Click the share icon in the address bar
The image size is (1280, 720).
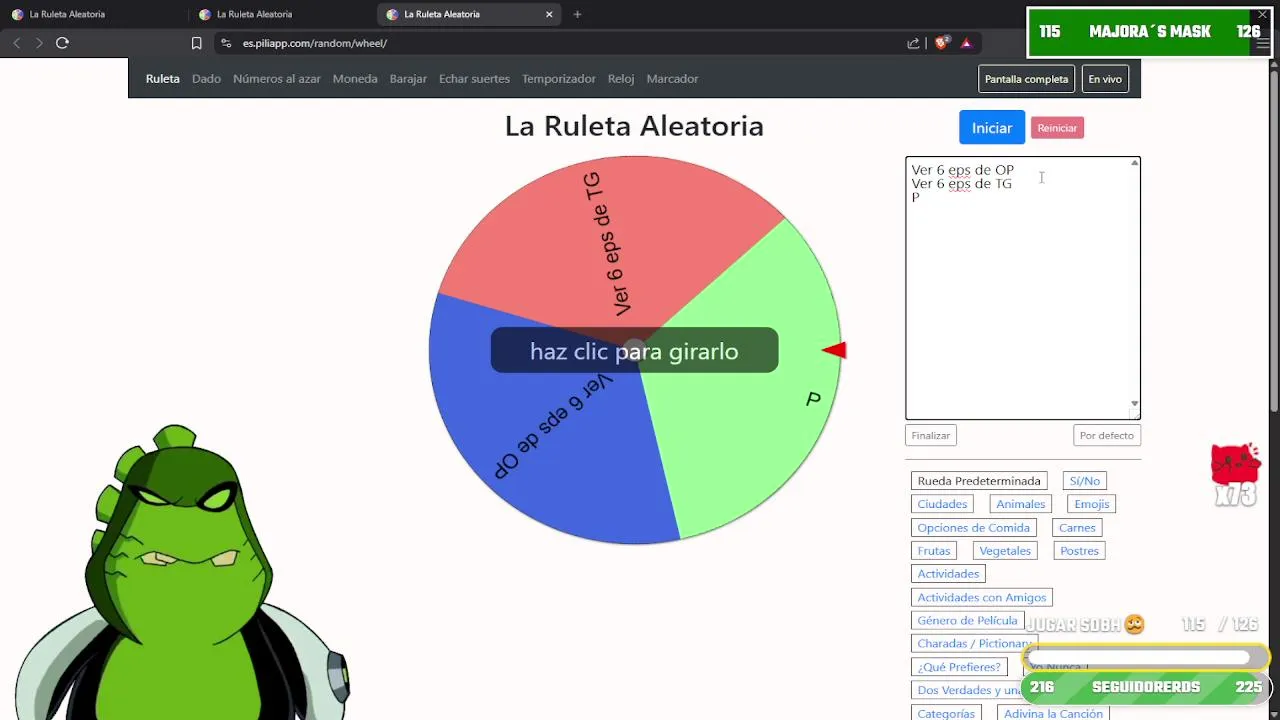coord(913,43)
